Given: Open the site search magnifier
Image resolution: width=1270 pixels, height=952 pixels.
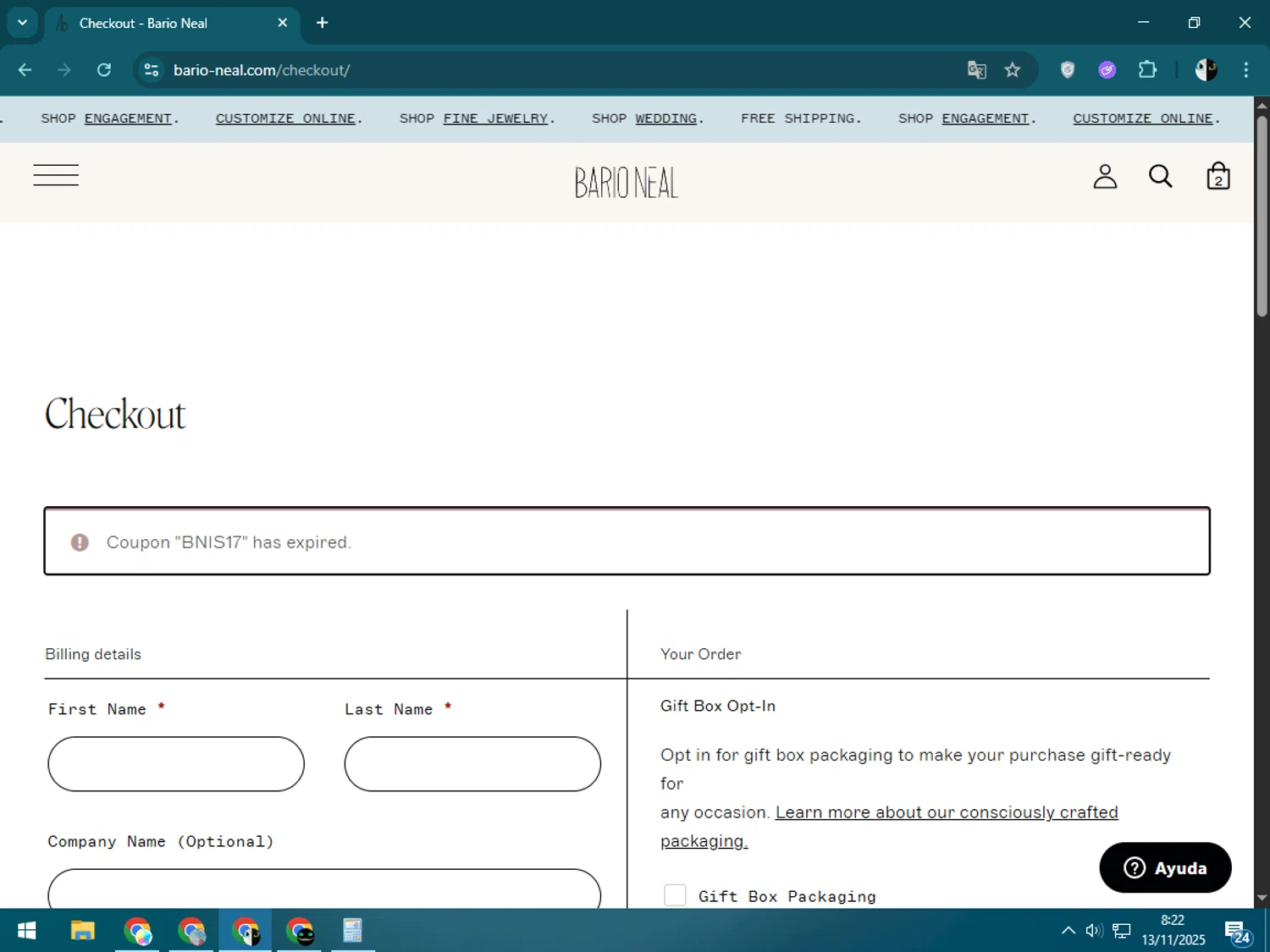Looking at the screenshot, I should (x=1161, y=176).
